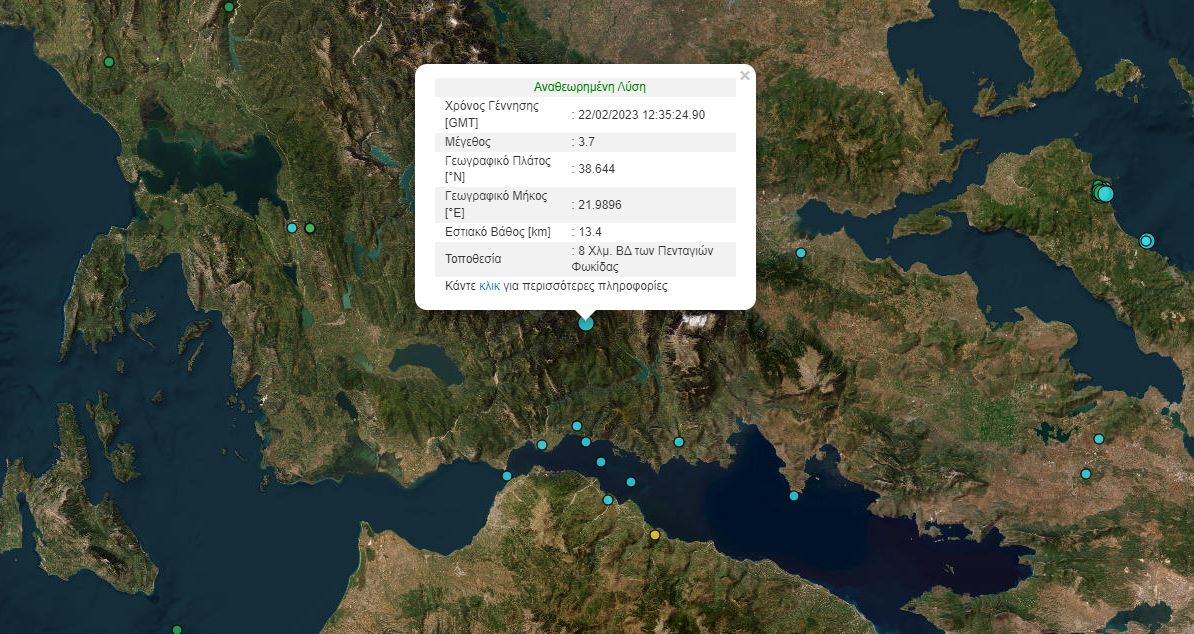Viewport: 1194px width, 634px height.
Task: Select the cyan marker beside the paired green marker
Action: pos(292,228)
